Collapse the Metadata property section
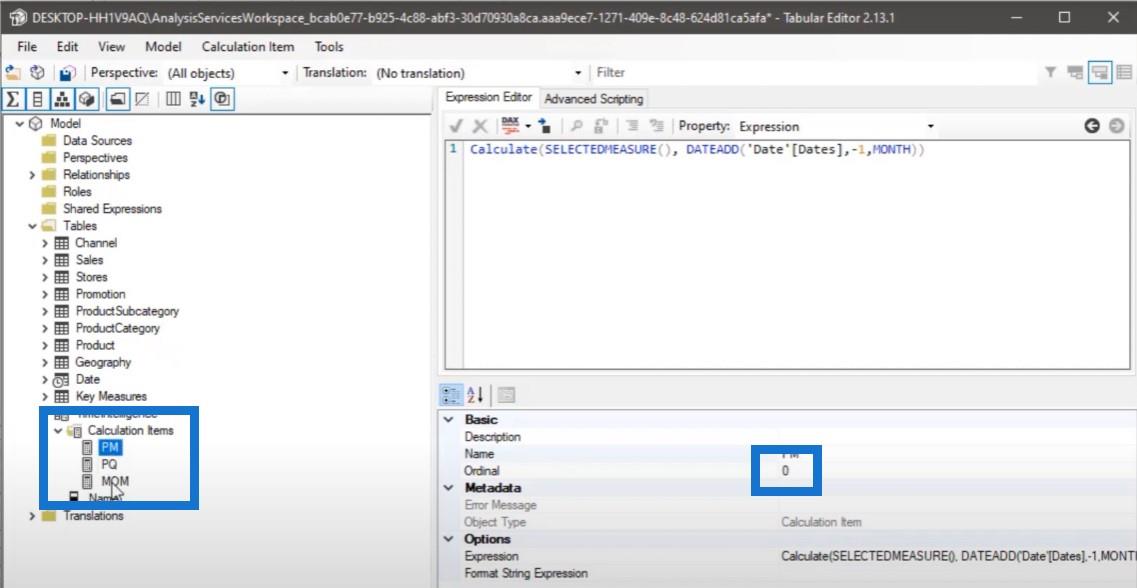The width and height of the screenshot is (1137, 588). point(449,488)
